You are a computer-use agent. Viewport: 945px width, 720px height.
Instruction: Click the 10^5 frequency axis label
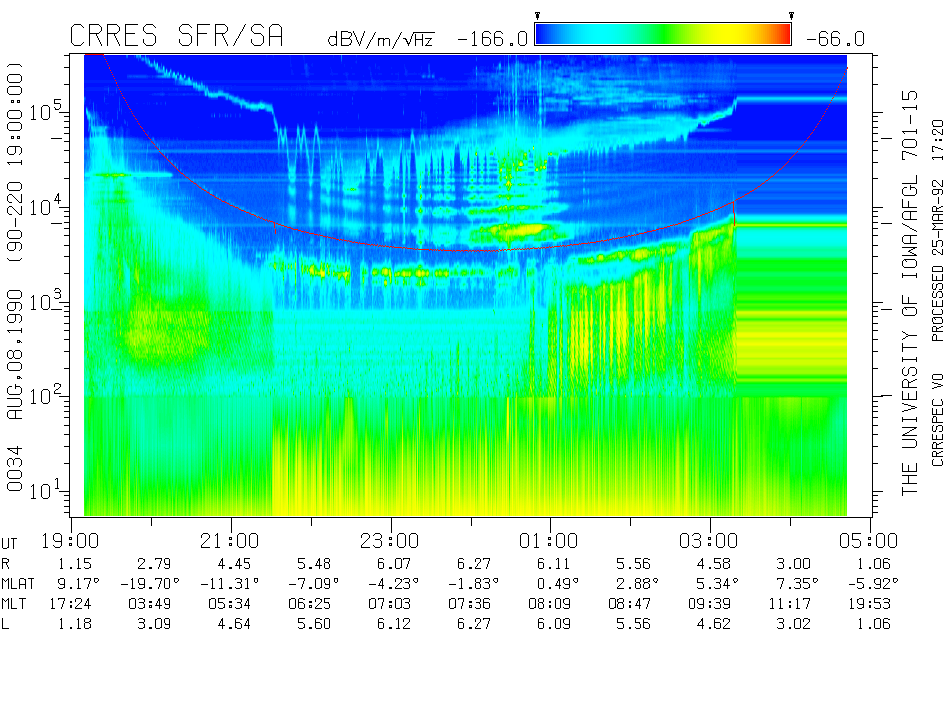pos(48,110)
